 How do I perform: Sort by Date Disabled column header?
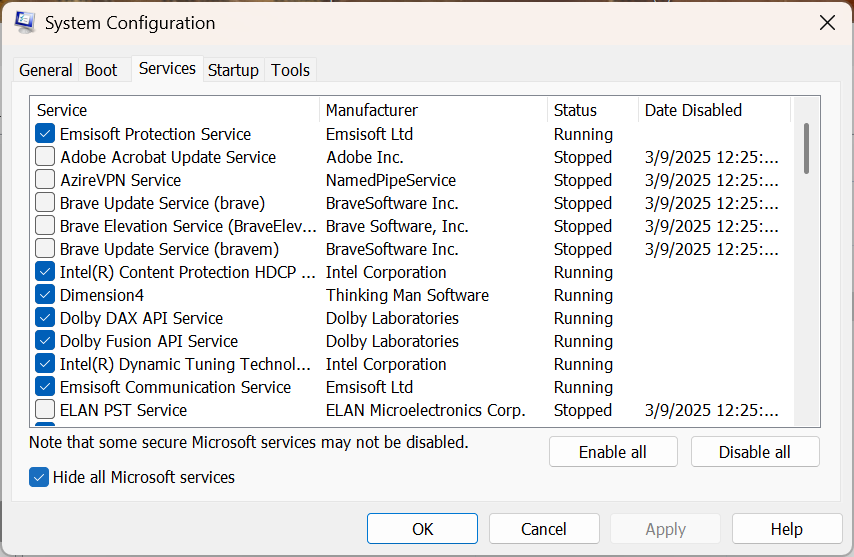point(715,110)
